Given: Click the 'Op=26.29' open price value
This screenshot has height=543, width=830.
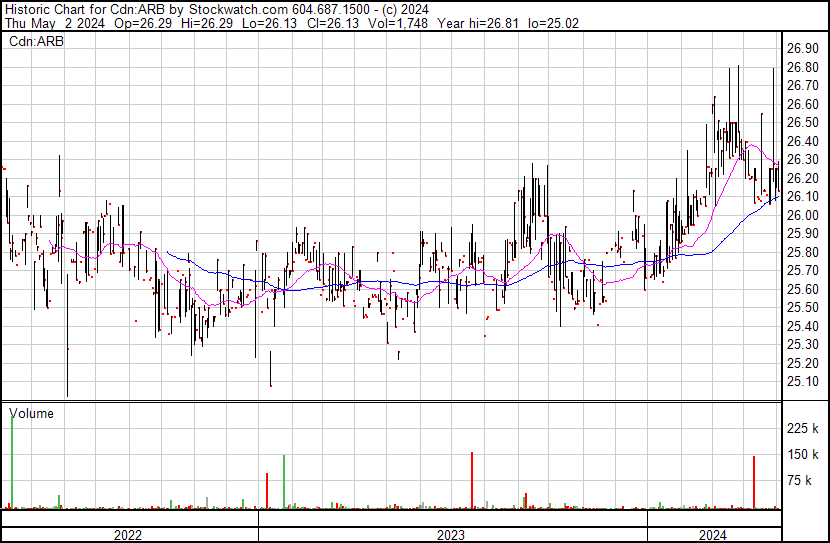Looking at the screenshot, I should click(x=142, y=23).
